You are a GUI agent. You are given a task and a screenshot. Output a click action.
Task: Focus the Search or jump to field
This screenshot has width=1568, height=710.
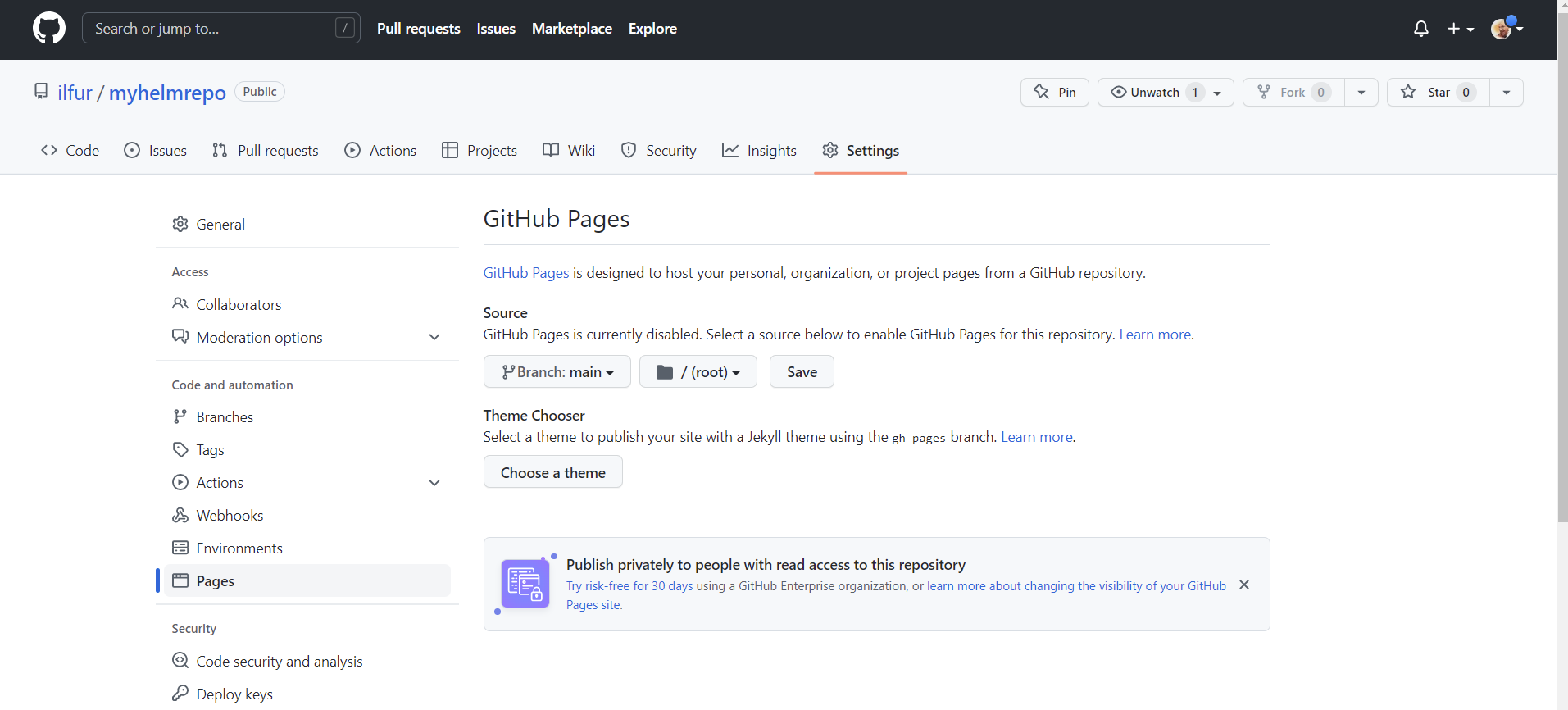[221, 29]
